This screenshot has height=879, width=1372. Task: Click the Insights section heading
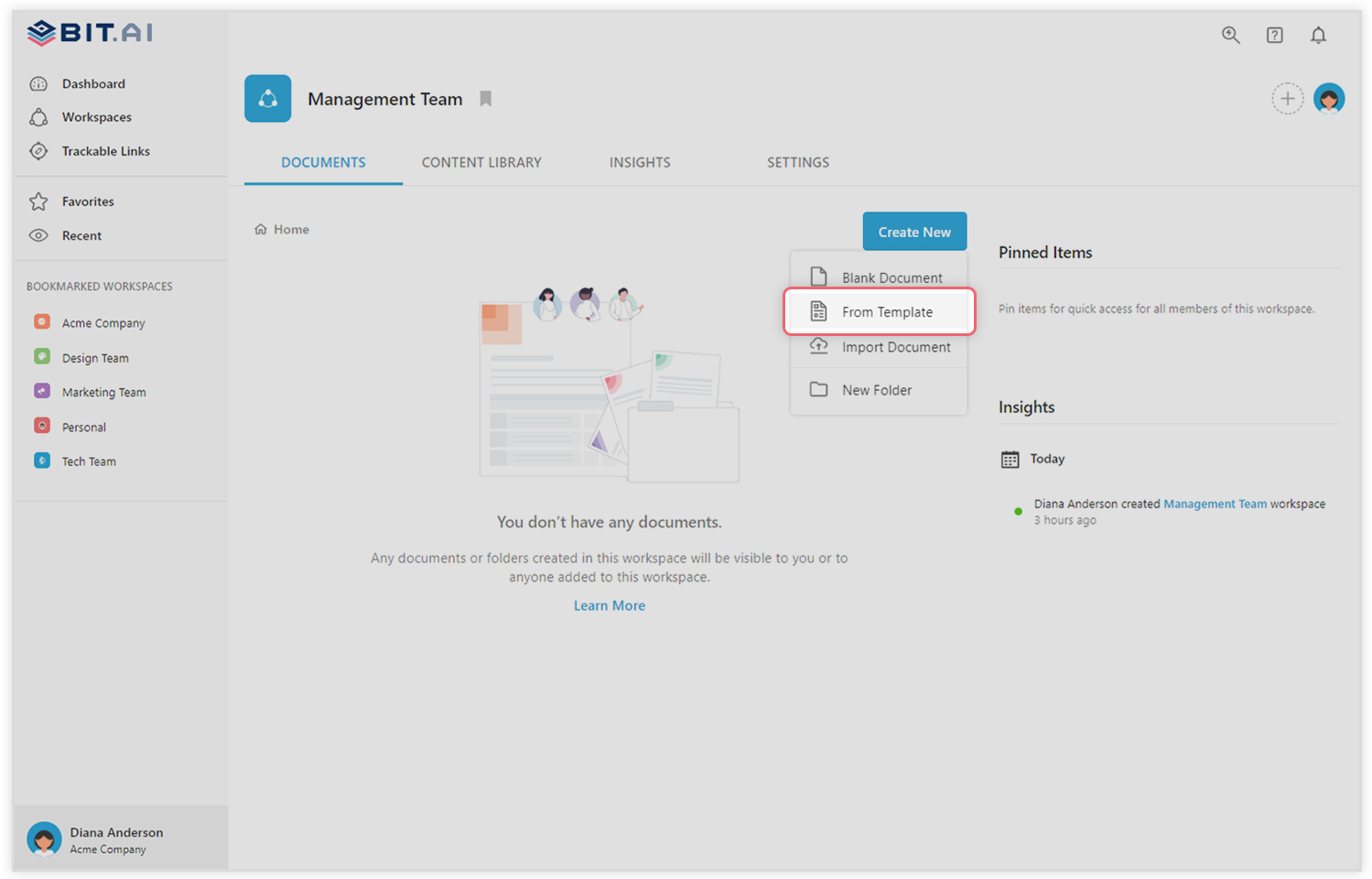click(x=1026, y=407)
